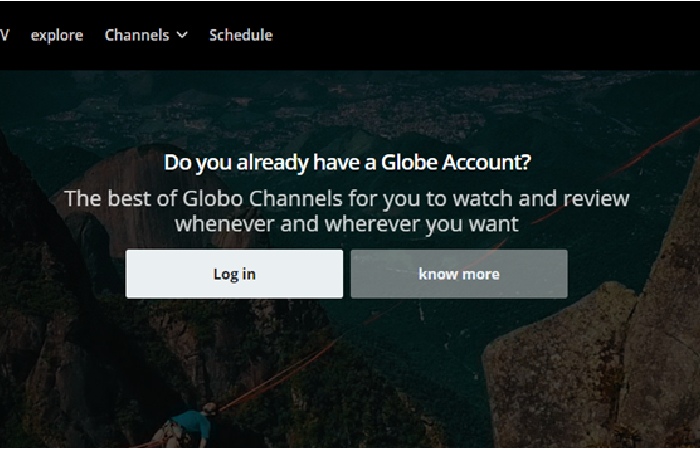The height and width of the screenshot is (450, 700).
Task: Click empty black header area right of Schedule
Action: (487, 35)
